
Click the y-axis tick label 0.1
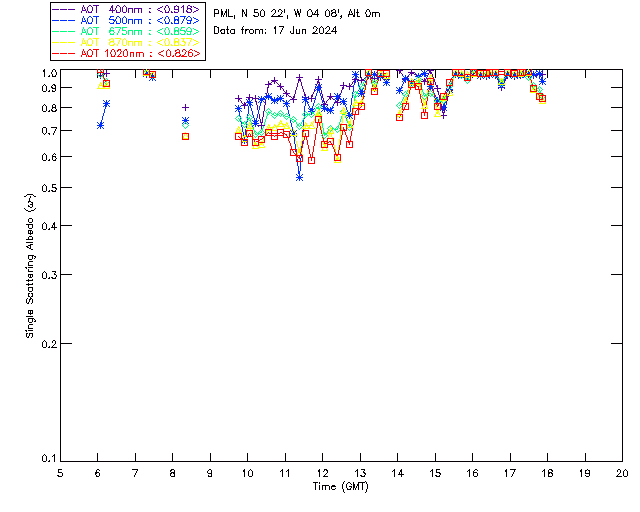(49, 459)
